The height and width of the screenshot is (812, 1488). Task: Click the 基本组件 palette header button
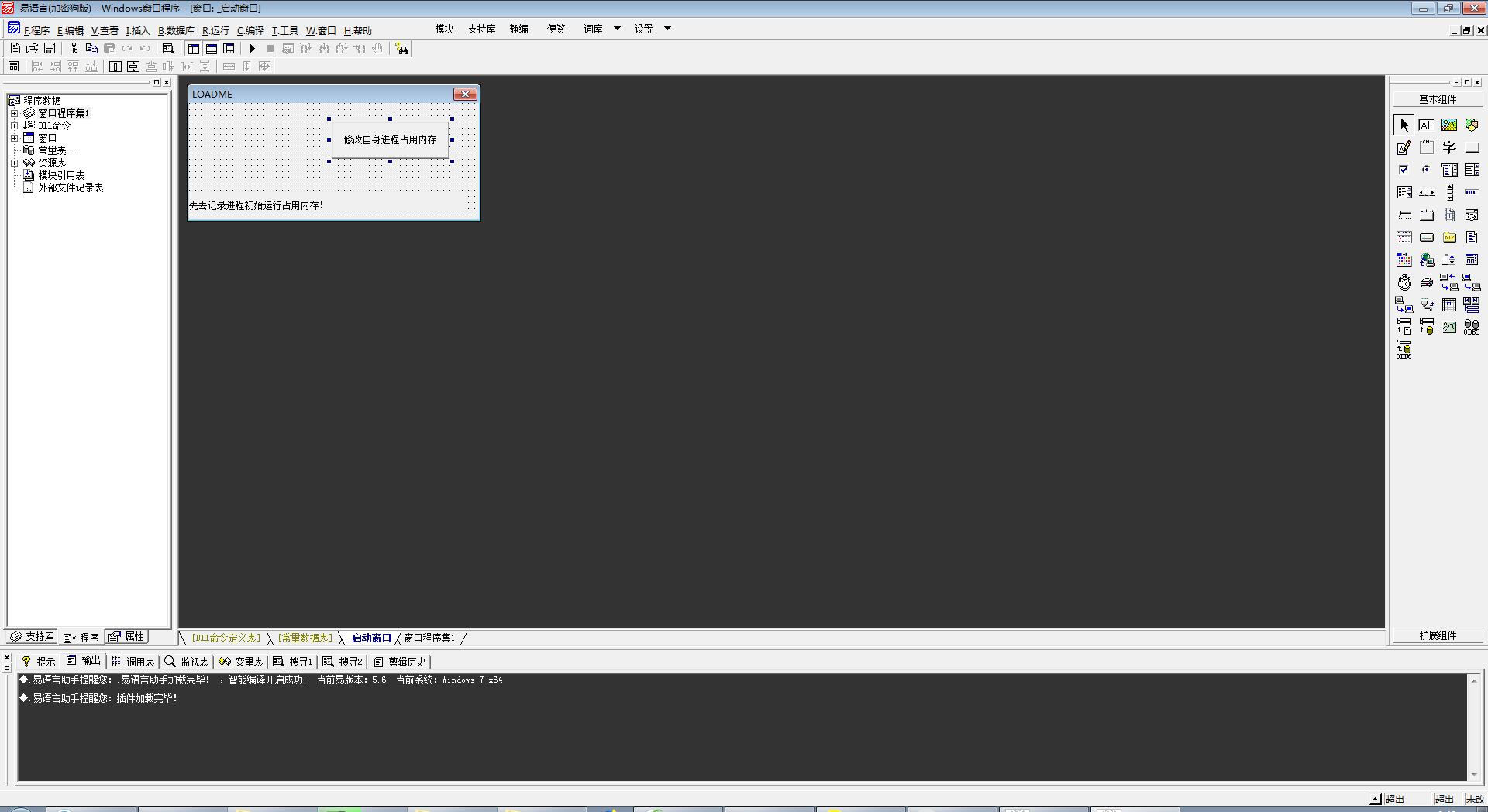1438,99
